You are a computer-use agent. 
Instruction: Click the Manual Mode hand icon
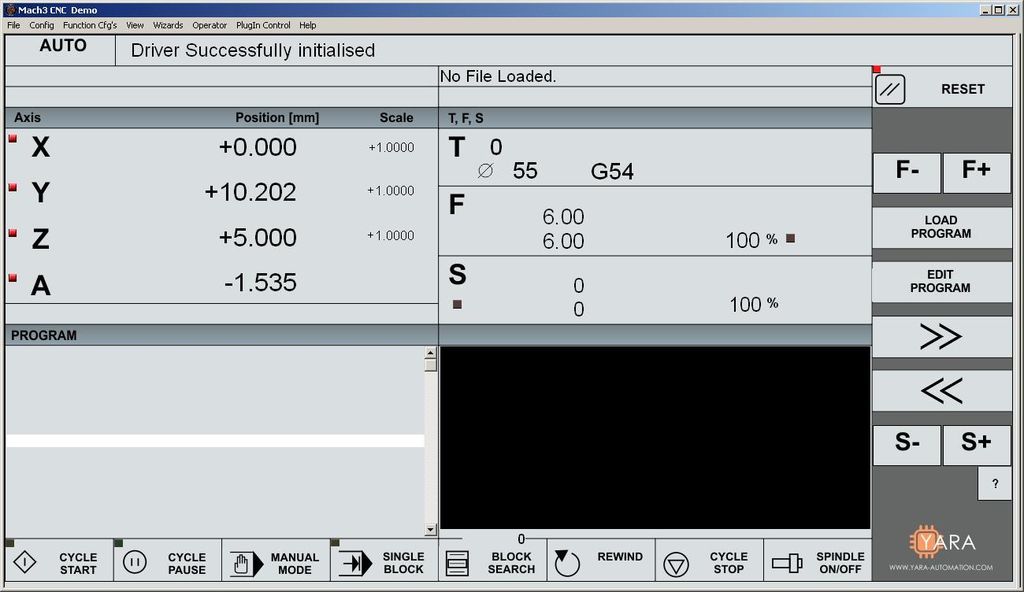(x=246, y=563)
